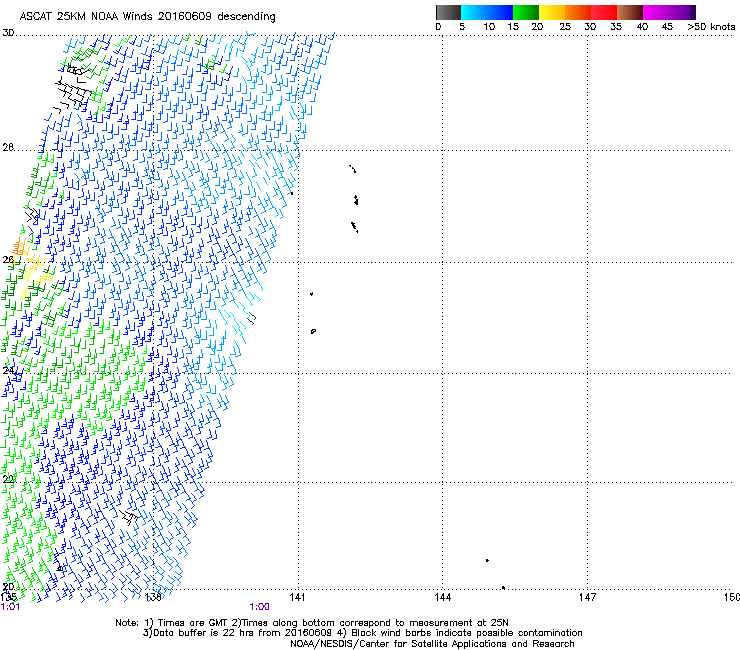Click the gray 0-5 knots color segment
This screenshot has width=740, height=650.
pos(448,12)
